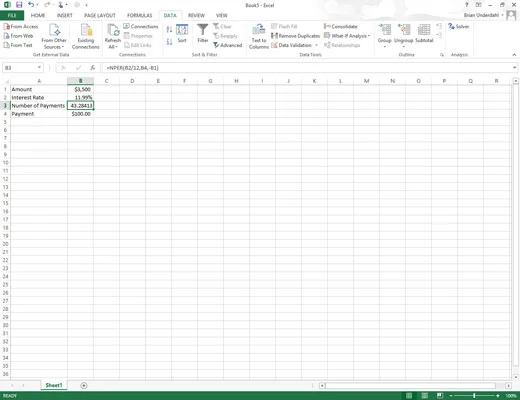
Task: Click the Save icon in quick access toolbar
Action: [19, 5]
